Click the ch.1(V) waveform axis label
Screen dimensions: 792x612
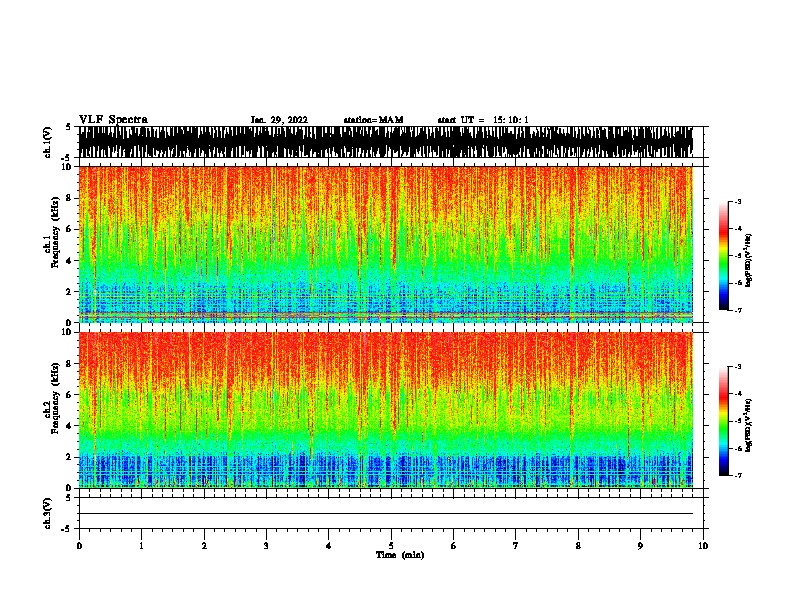tap(47, 142)
